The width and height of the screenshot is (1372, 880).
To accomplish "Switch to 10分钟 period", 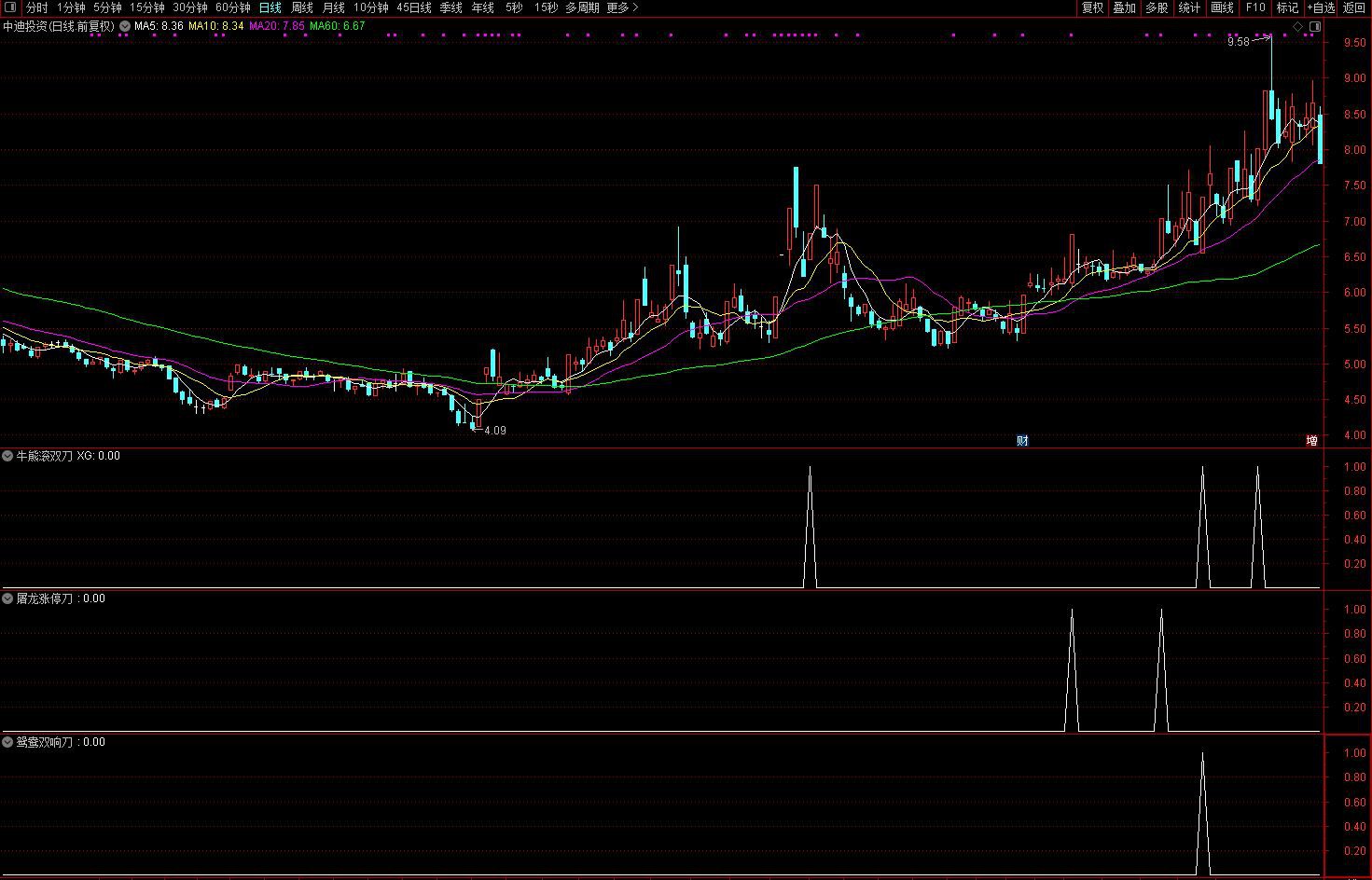I will pos(371,7).
